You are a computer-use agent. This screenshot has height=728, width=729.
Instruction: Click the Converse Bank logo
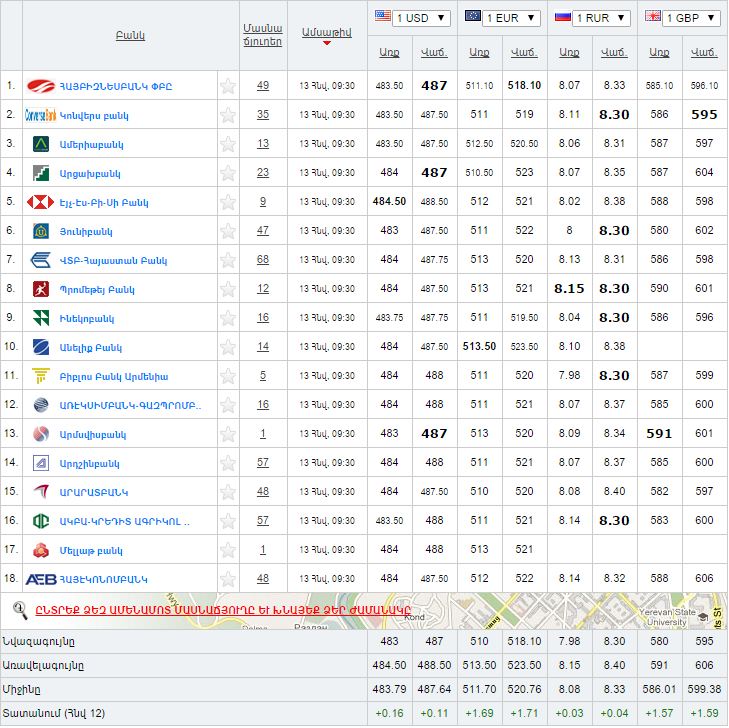39,115
